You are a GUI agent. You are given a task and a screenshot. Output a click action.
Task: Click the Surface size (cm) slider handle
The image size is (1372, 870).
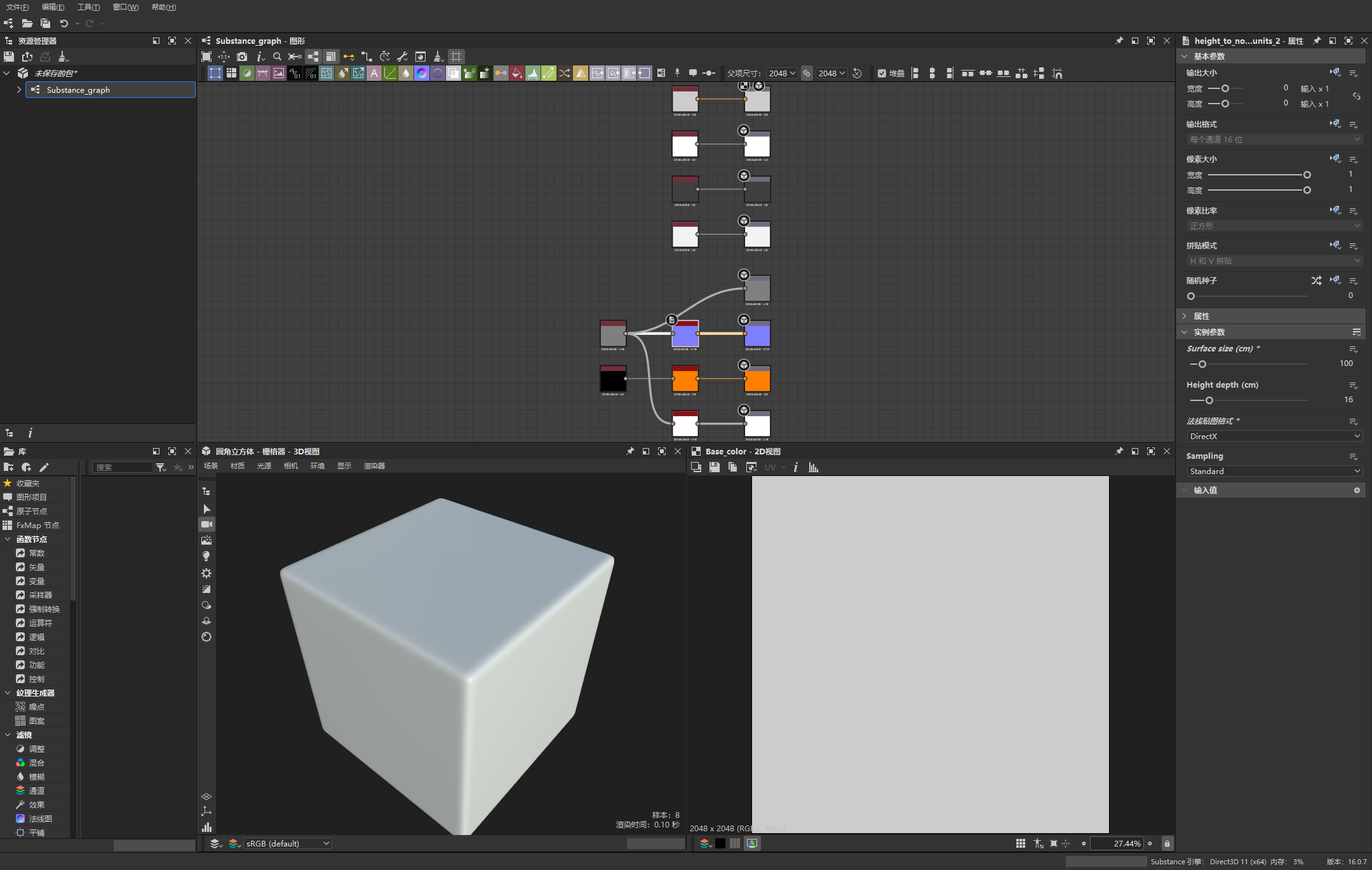click(x=1202, y=364)
